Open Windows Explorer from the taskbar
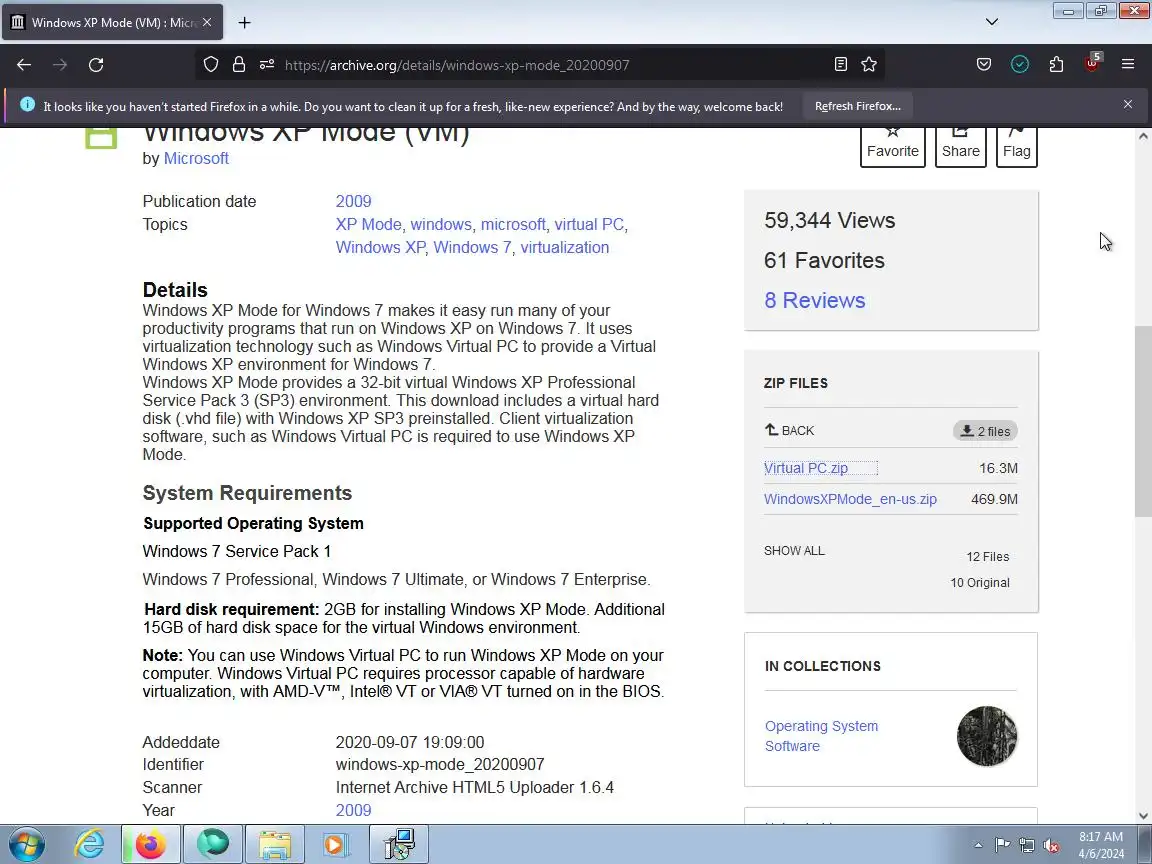The width and height of the screenshot is (1152, 864). click(x=274, y=844)
